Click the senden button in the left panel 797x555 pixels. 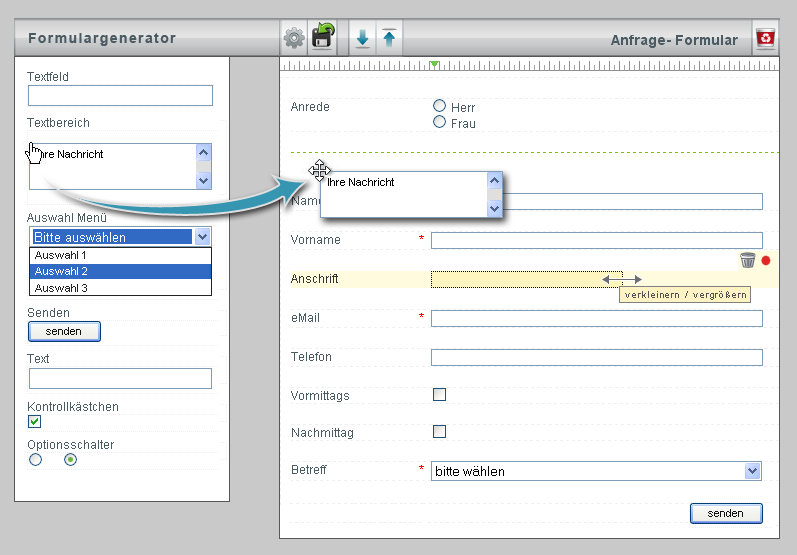click(64, 331)
